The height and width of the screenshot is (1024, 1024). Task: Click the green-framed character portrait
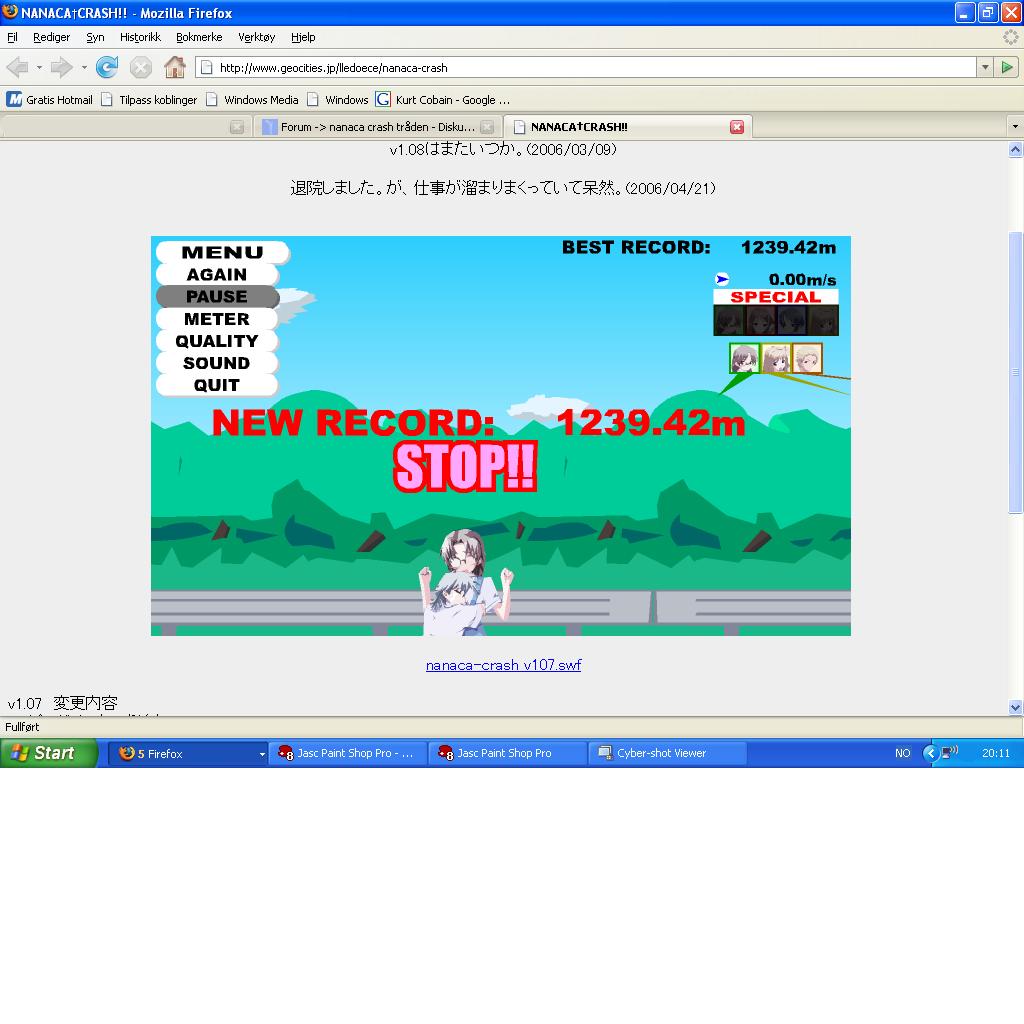click(x=744, y=359)
